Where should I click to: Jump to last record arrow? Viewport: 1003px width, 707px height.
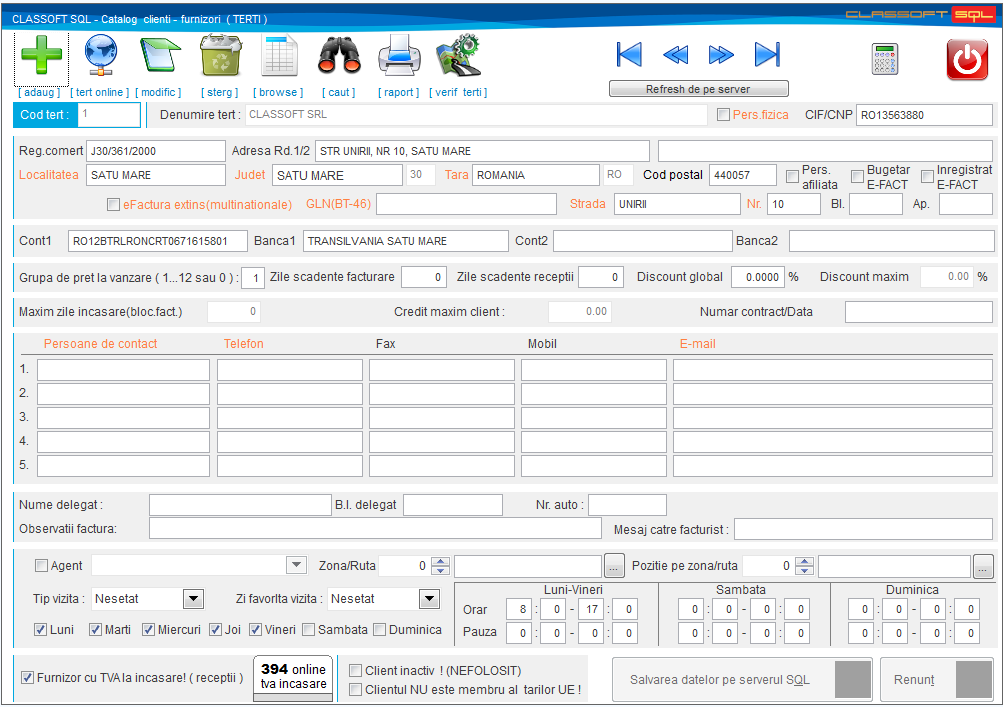click(767, 54)
